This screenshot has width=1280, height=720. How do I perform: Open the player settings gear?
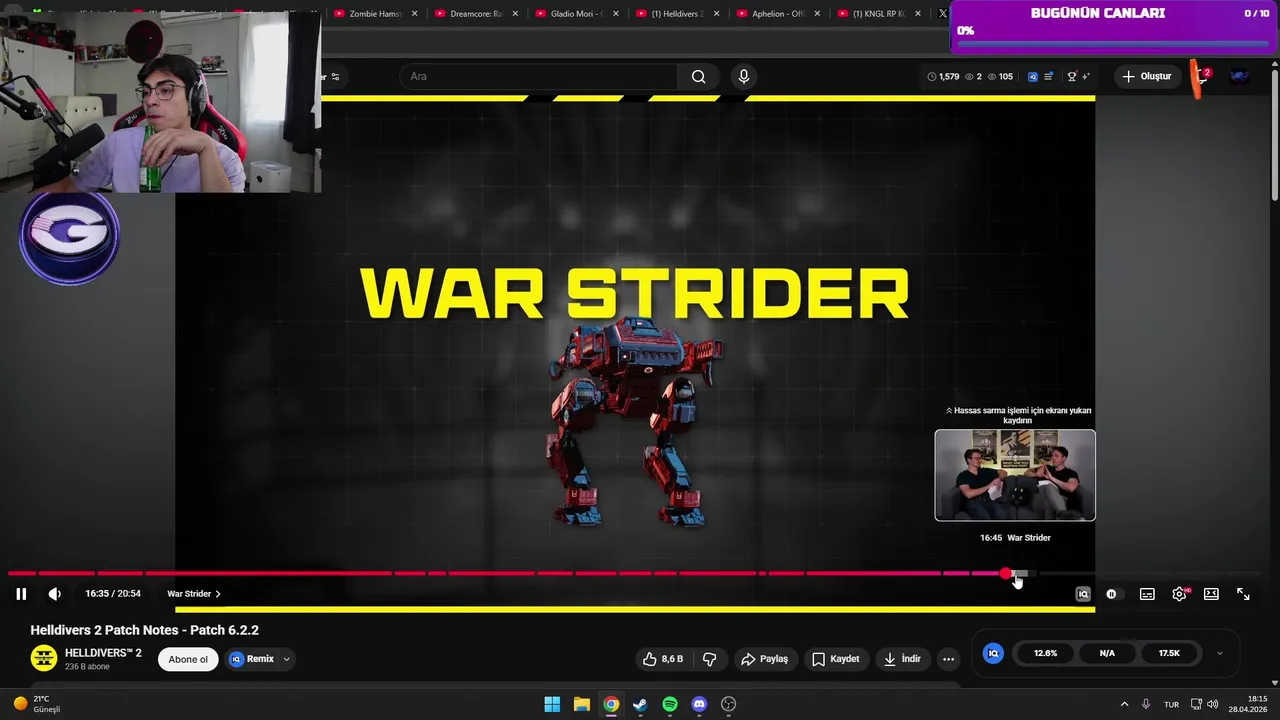coord(1180,594)
